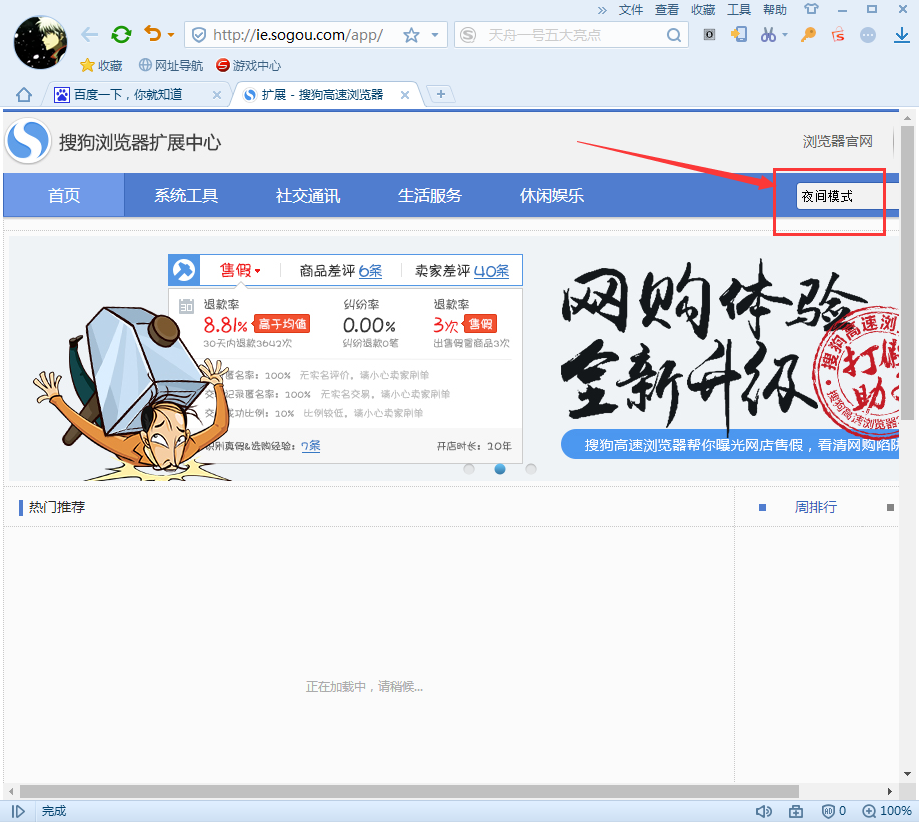Click the 售假 dropdown in banner
Screen dimensions: 919x822
[240, 270]
